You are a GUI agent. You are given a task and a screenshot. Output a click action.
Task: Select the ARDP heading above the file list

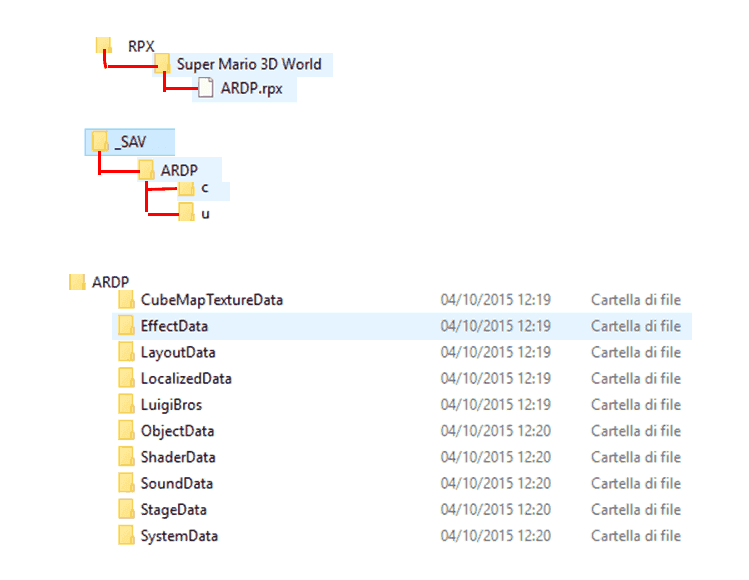click(x=110, y=282)
